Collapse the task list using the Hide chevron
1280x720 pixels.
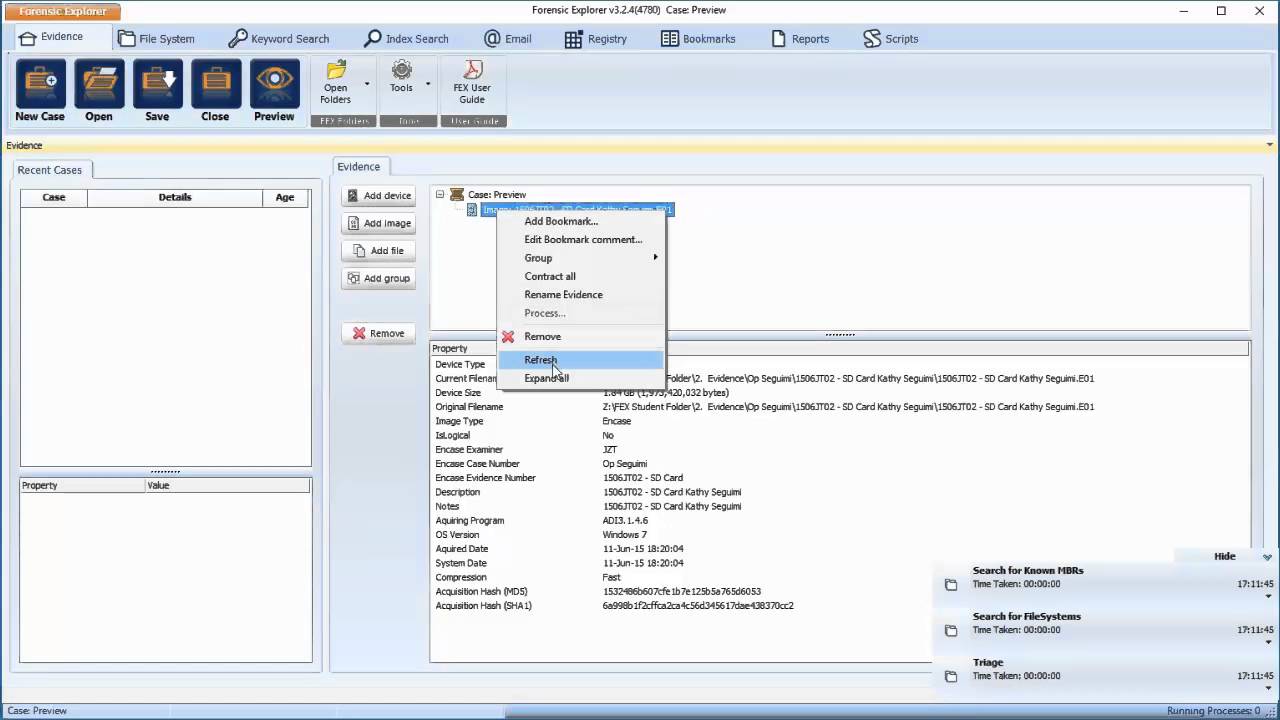tap(1267, 557)
